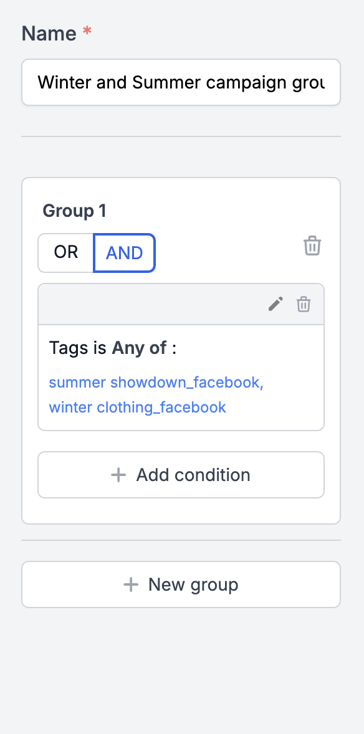Add a new condition to Group 1
The image size is (364, 734).
coord(181,475)
